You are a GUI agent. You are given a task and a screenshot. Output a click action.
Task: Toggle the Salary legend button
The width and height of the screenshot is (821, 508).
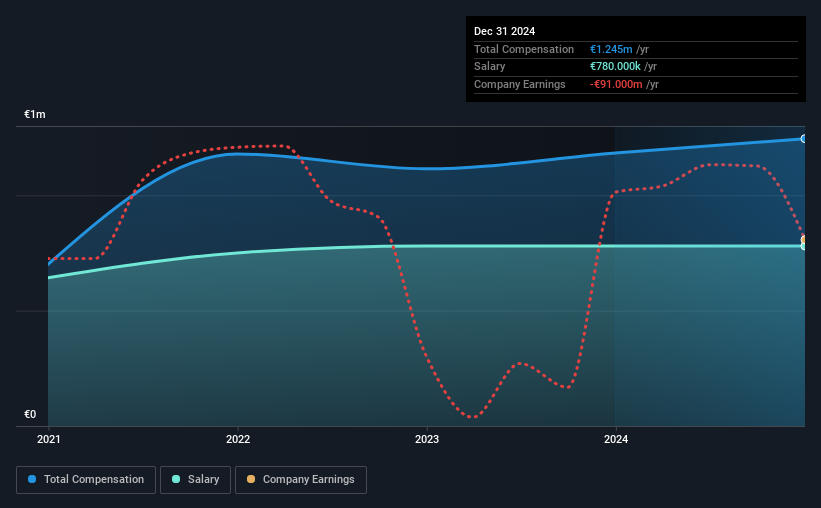[195, 480]
